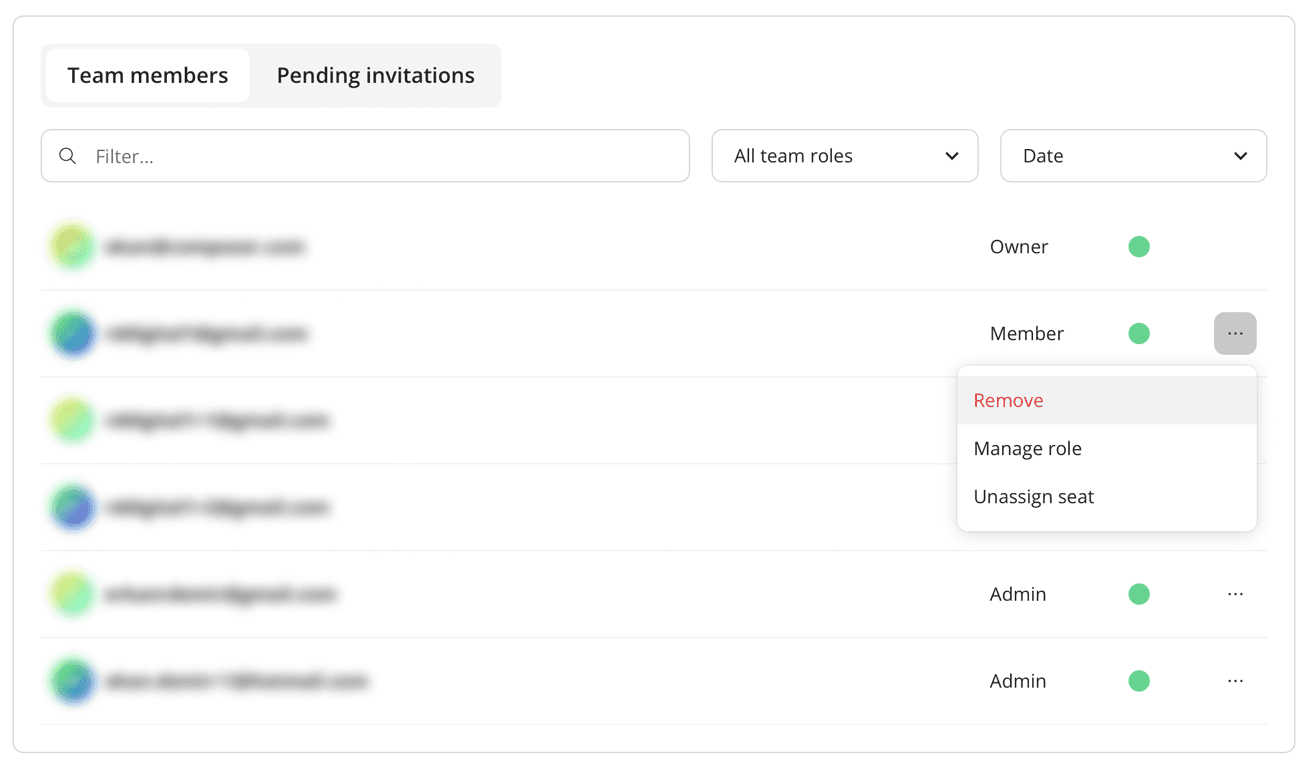Click the avatar of the upper Admin row
Viewport: 1310px width, 767px height.
tap(73, 594)
